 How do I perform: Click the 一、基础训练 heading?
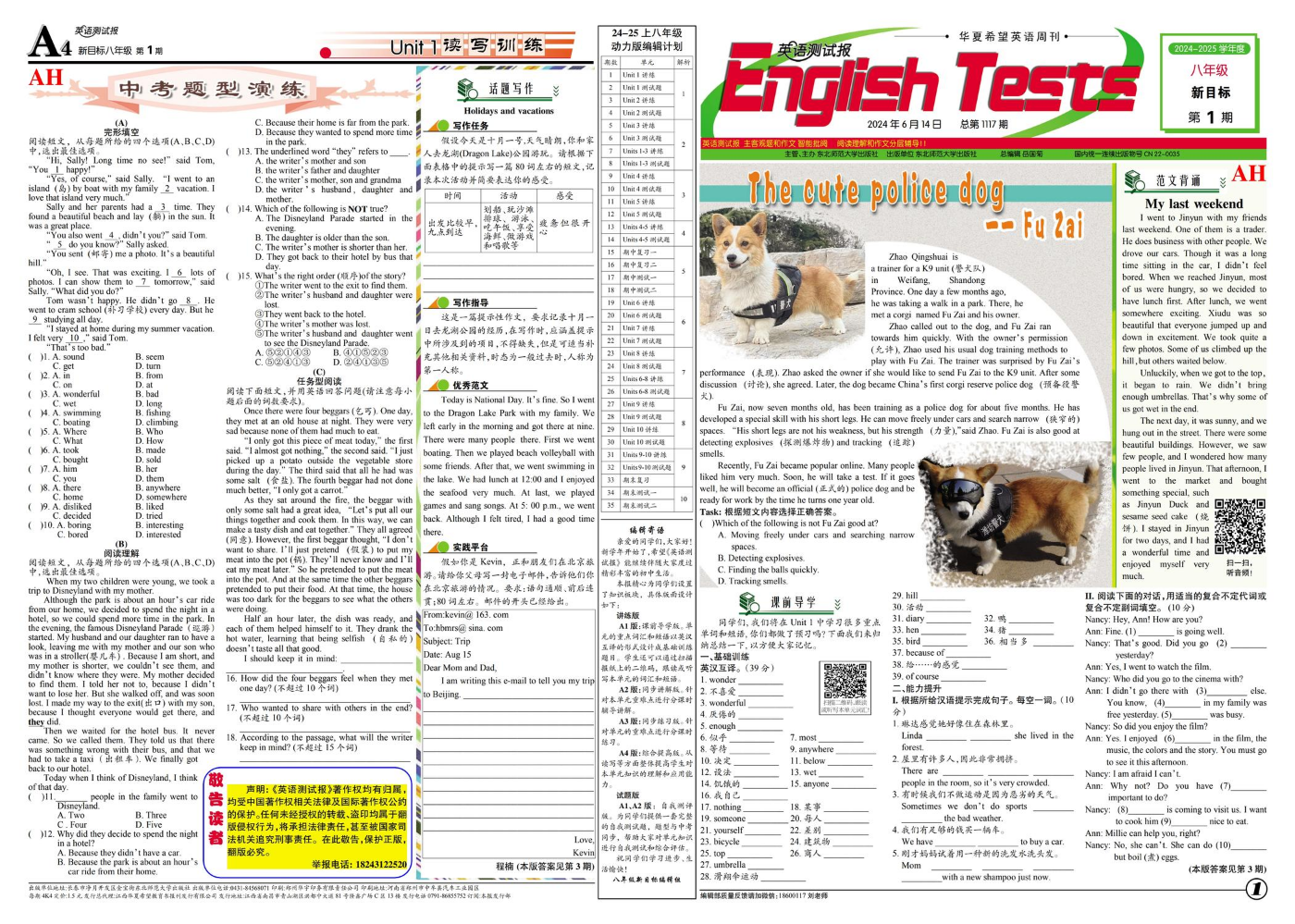coord(726,656)
